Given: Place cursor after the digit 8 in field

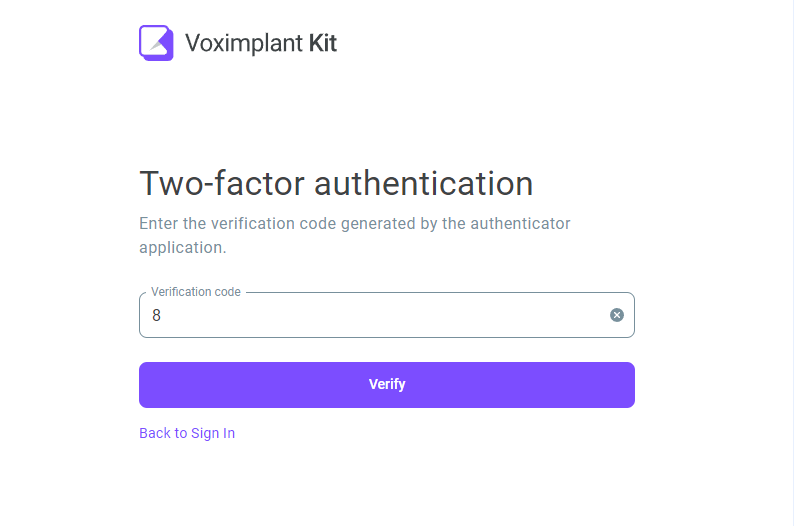Looking at the screenshot, I should pos(162,315).
